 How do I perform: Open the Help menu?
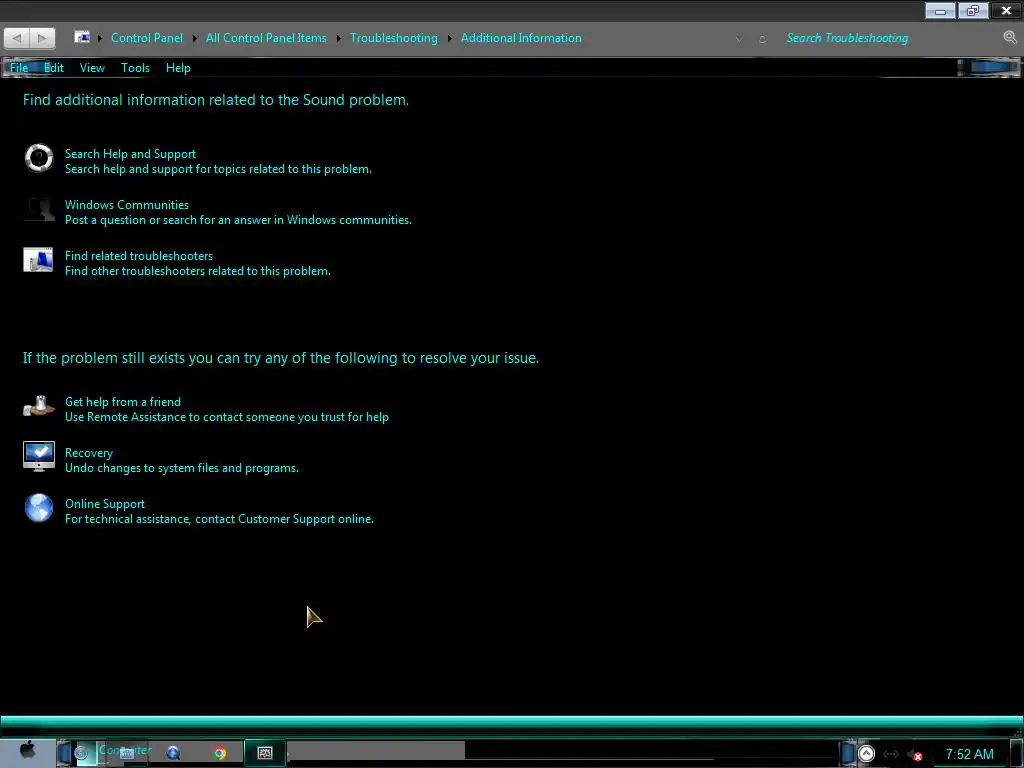coord(178,68)
